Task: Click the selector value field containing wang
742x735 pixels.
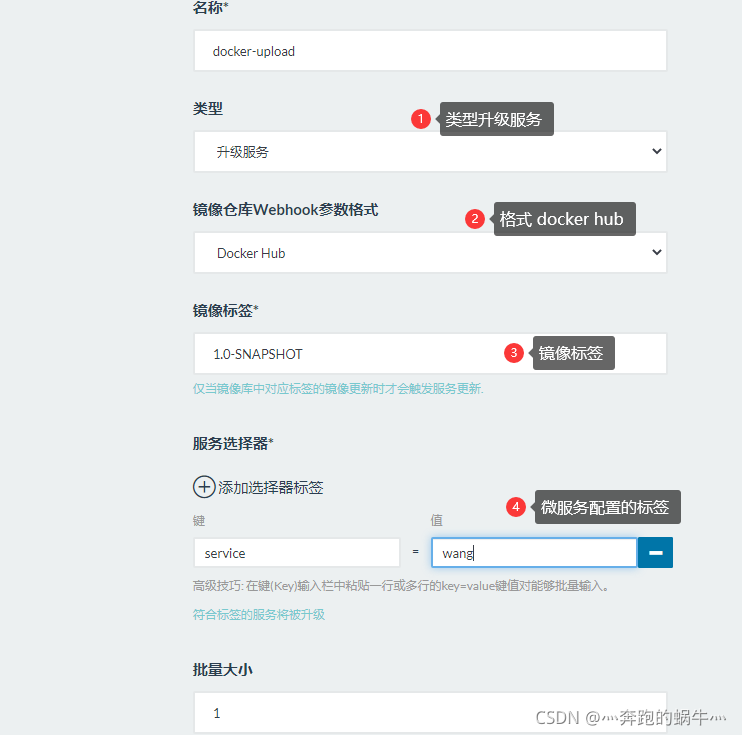Action: click(x=534, y=552)
